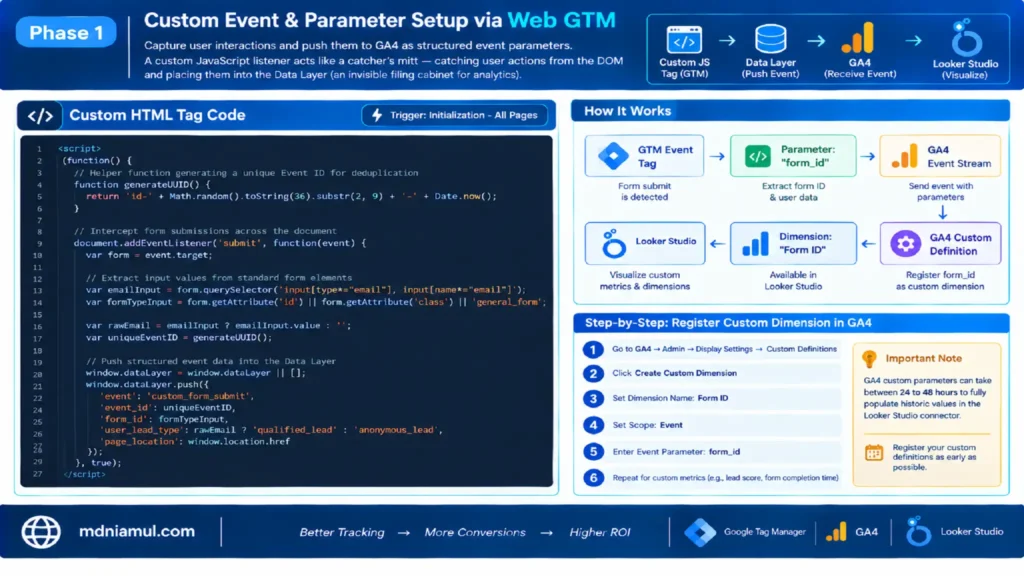The height and width of the screenshot is (576, 1024).
Task: Click the Send event with parameters caption
Action: tap(940, 192)
